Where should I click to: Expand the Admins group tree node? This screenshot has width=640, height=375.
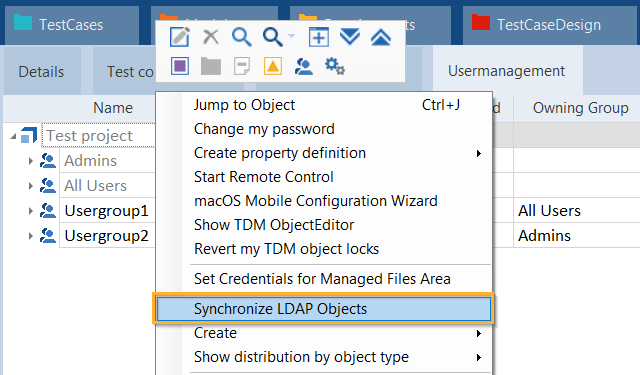pos(31,161)
